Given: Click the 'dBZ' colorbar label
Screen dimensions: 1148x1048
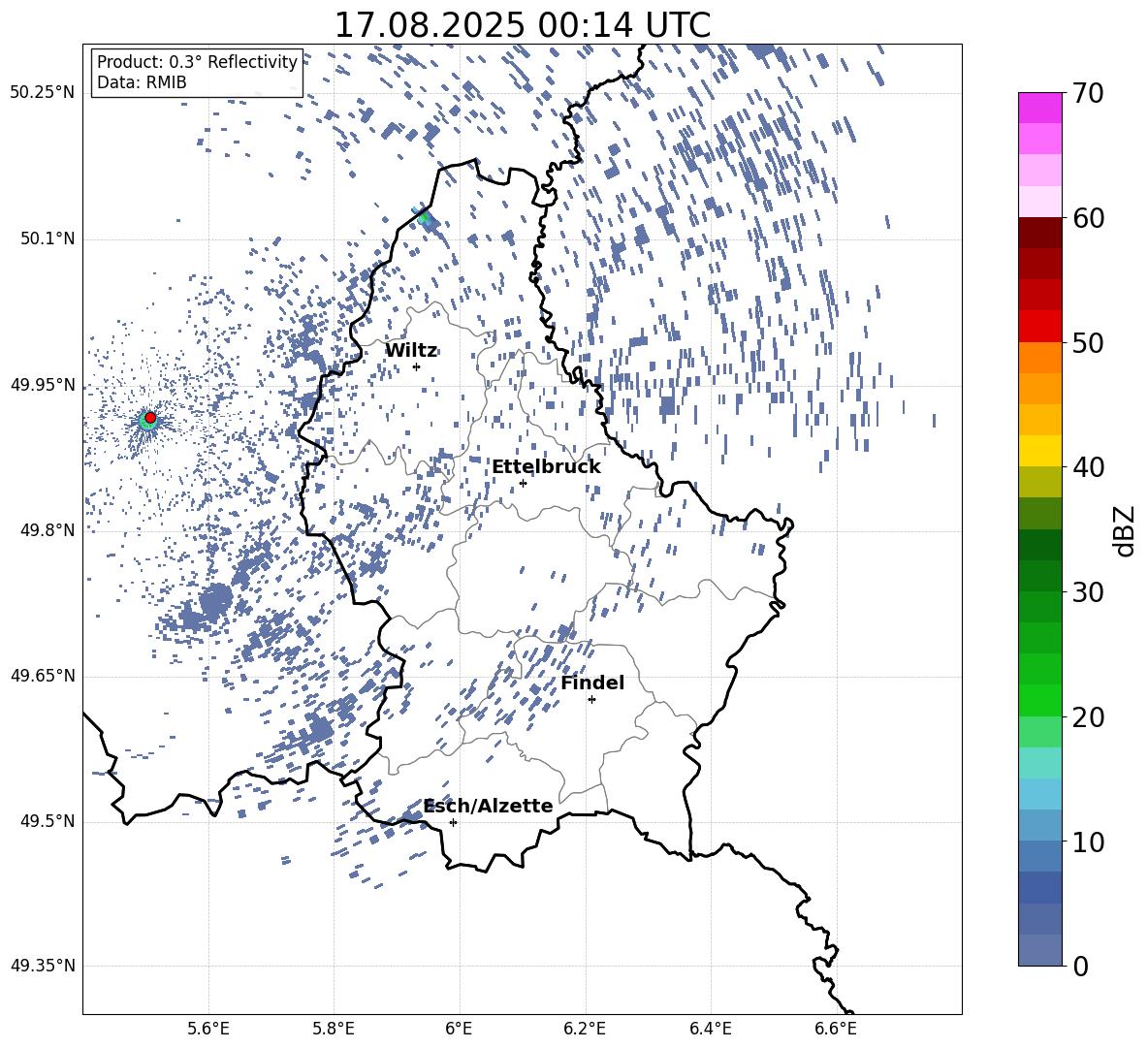Looking at the screenshot, I should (1126, 530).
